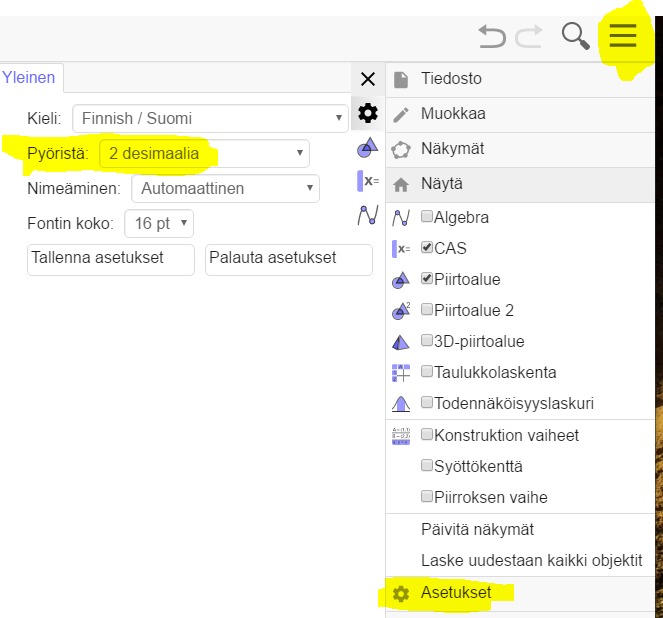Uncheck the CAS view checkbox
The width and height of the screenshot is (663, 618).
tap(427, 247)
